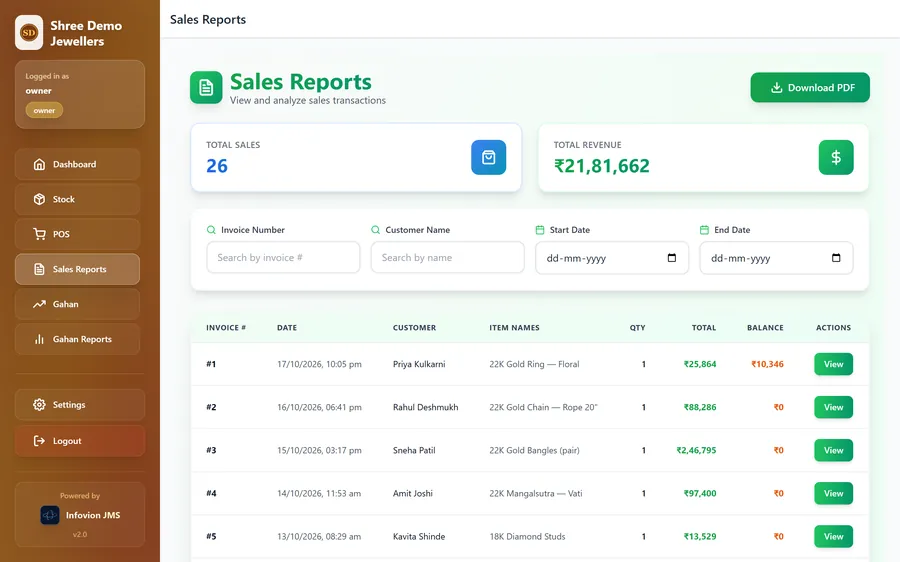Click the Gahan trending arrow icon
This screenshot has width=900, height=562.
pos(39,304)
